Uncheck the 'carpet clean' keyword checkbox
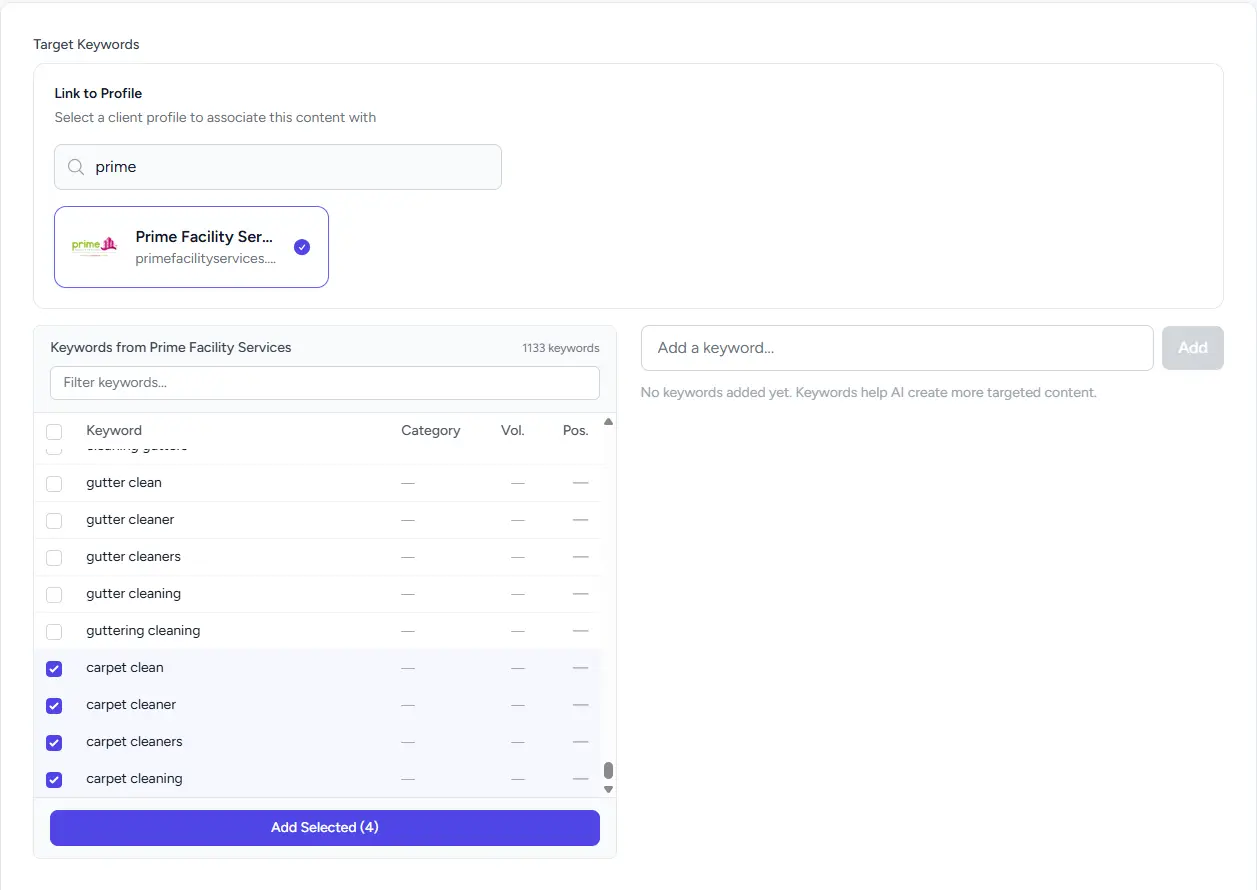Image resolution: width=1257 pixels, height=890 pixels. pyautogui.click(x=54, y=669)
